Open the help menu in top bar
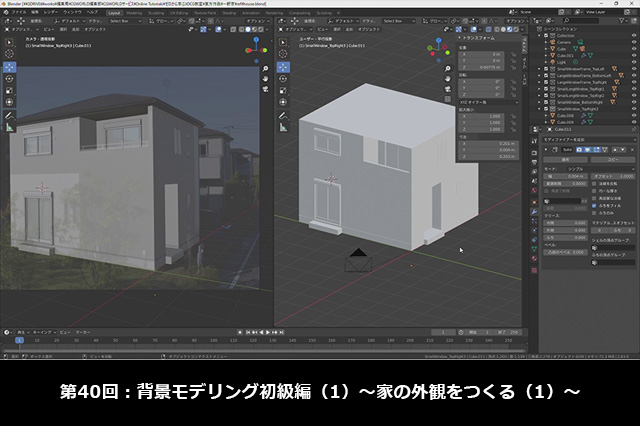The width and height of the screenshot is (640, 426). (x=92, y=12)
